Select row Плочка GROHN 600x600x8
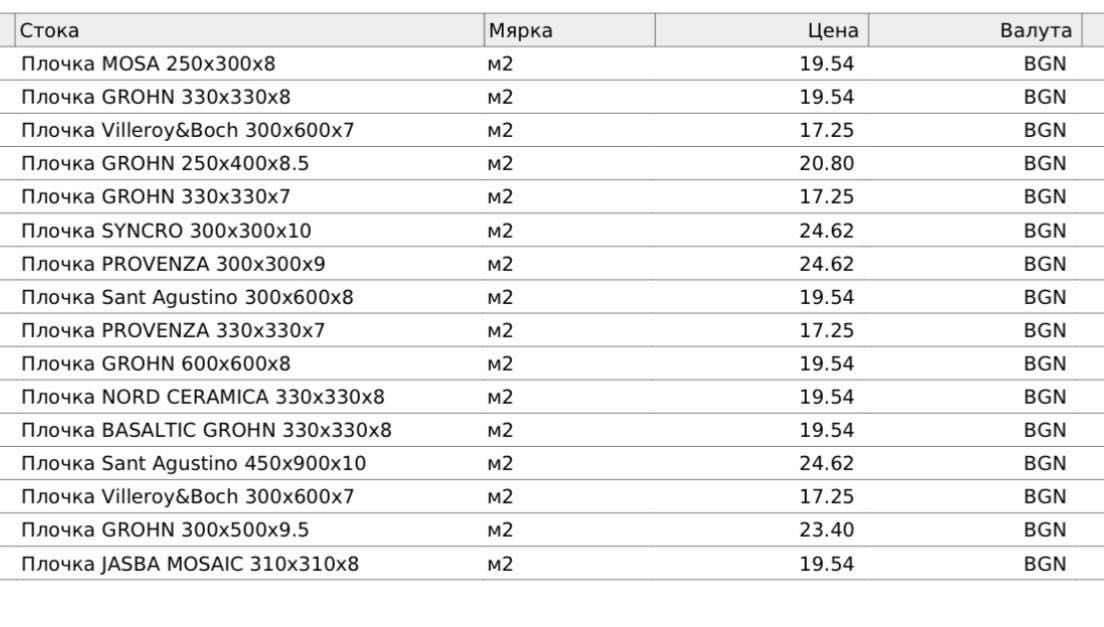The height and width of the screenshot is (627, 1104). (x=552, y=363)
